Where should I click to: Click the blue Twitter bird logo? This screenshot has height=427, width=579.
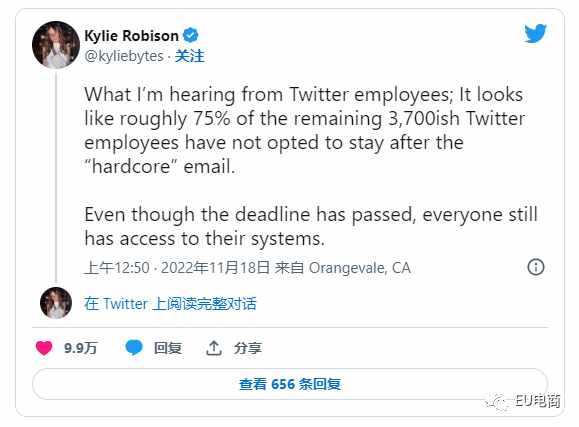tap(535, 33)
